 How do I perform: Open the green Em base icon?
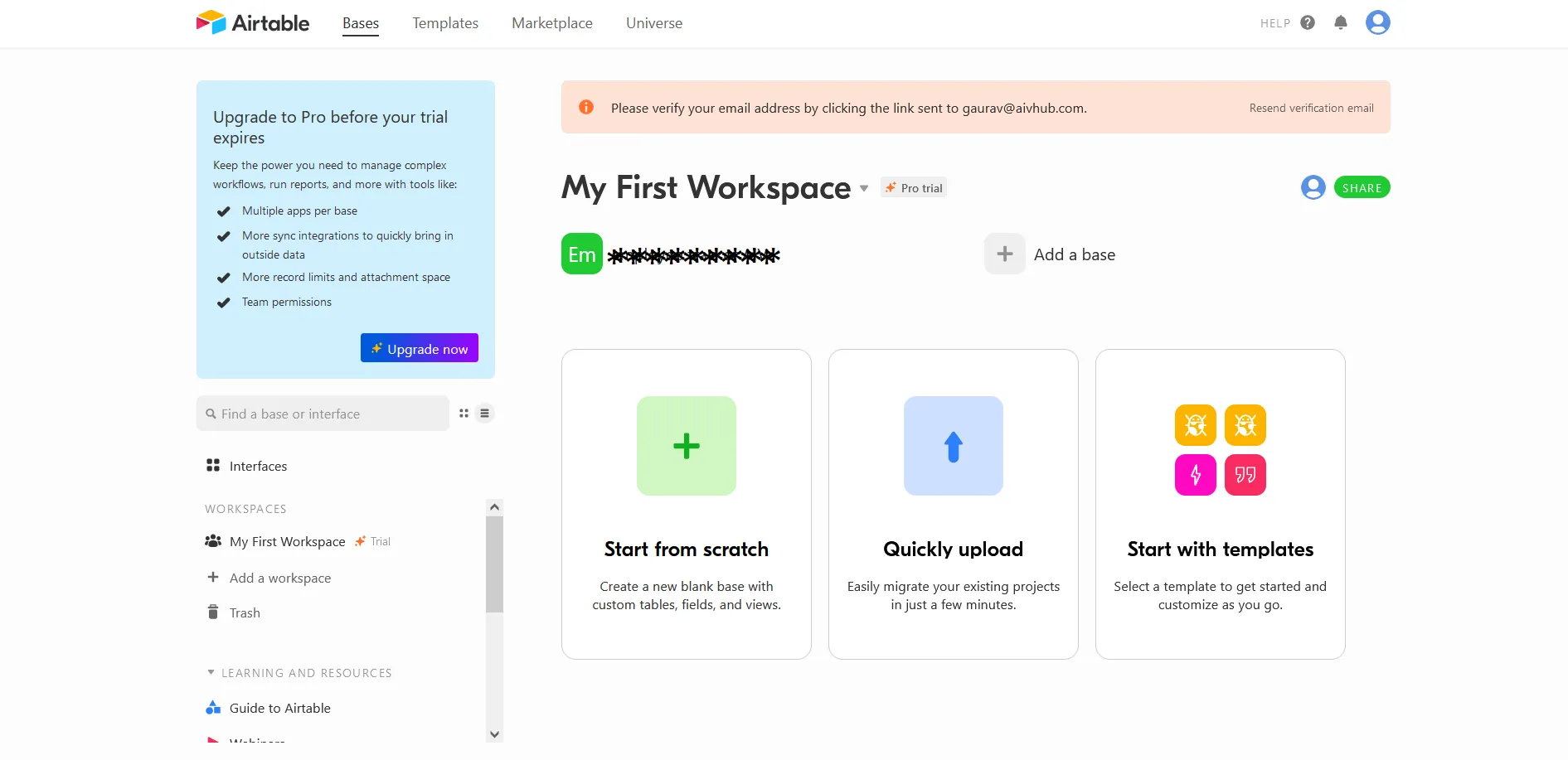(582, 254)
